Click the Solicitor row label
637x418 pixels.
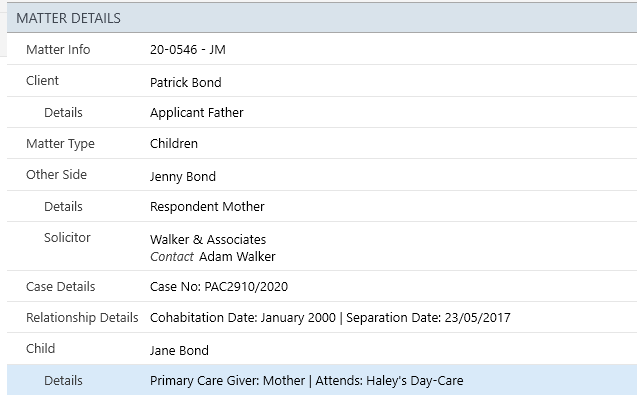click(67, 238)
